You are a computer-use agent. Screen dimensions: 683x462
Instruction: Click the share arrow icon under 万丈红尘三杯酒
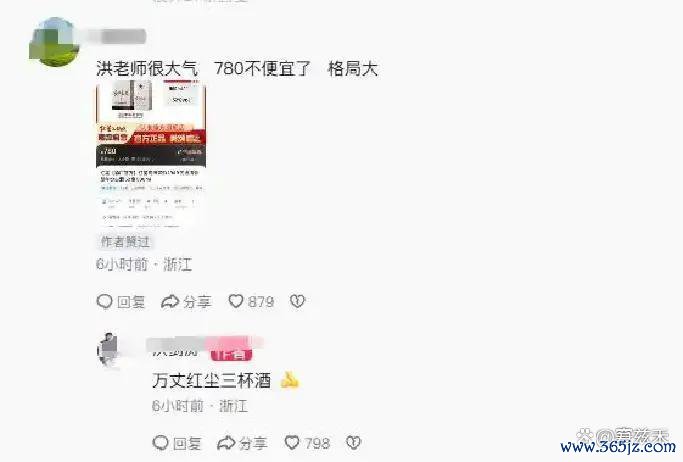click(x=226, y=443)
